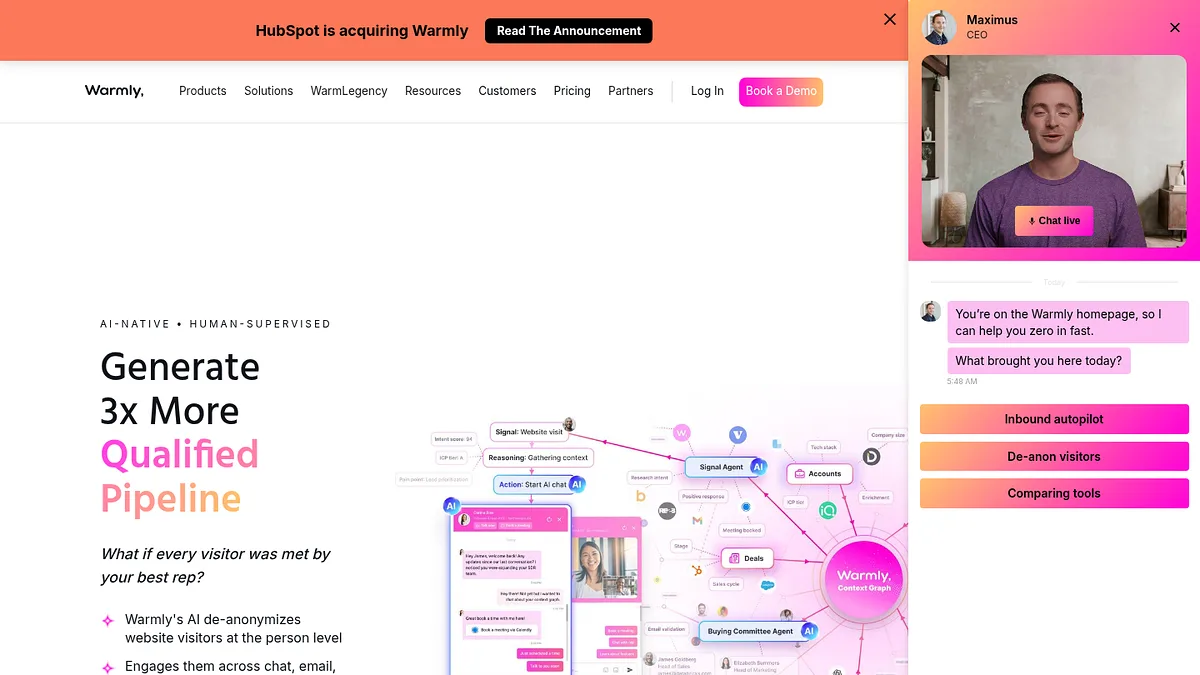Go to the Pricing page
Viewport: 1200px width, 675px height.
[x=572, y=91]
